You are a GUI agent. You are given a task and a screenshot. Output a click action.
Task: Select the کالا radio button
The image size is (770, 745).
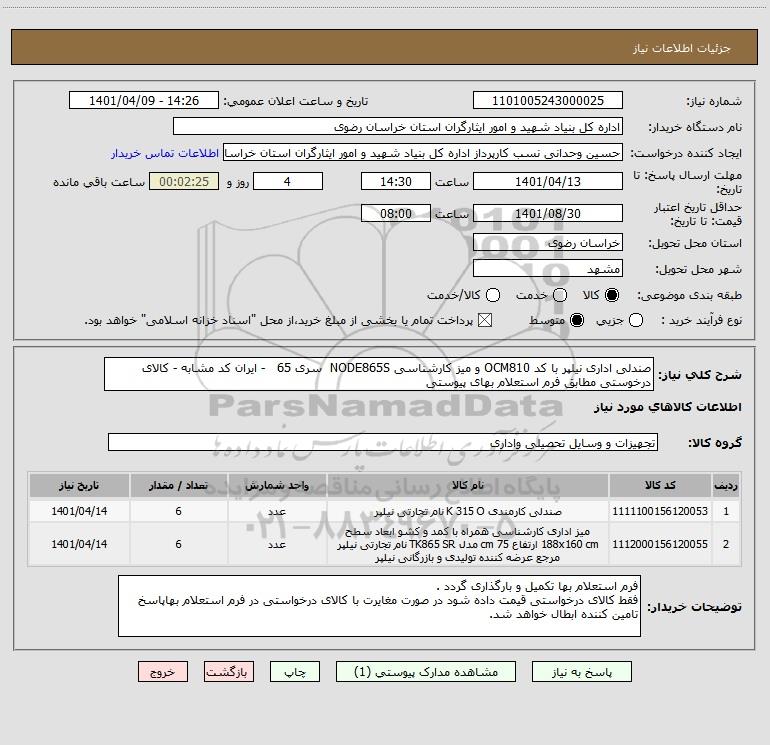[612, 295]
